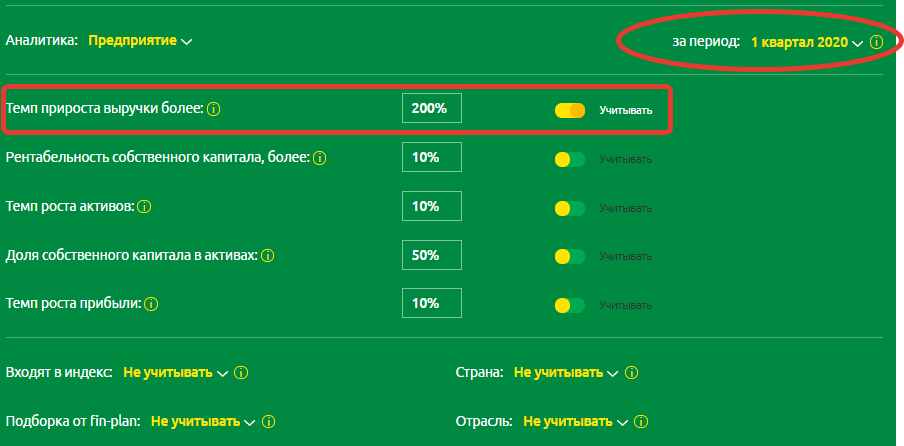Click info icon beside Темп прироста выручки

coord(213,109)
